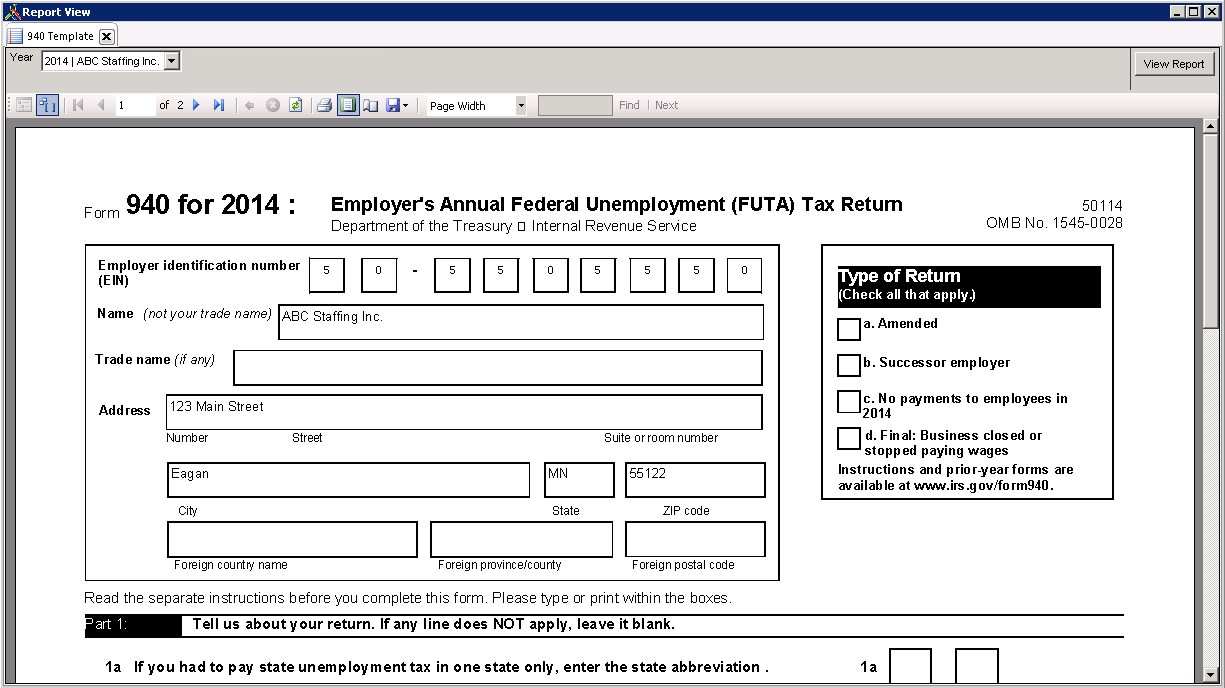Tick the Successor employer checkbox
Image resolution: width=1225 pixels, height=688 pixels.
848,365
